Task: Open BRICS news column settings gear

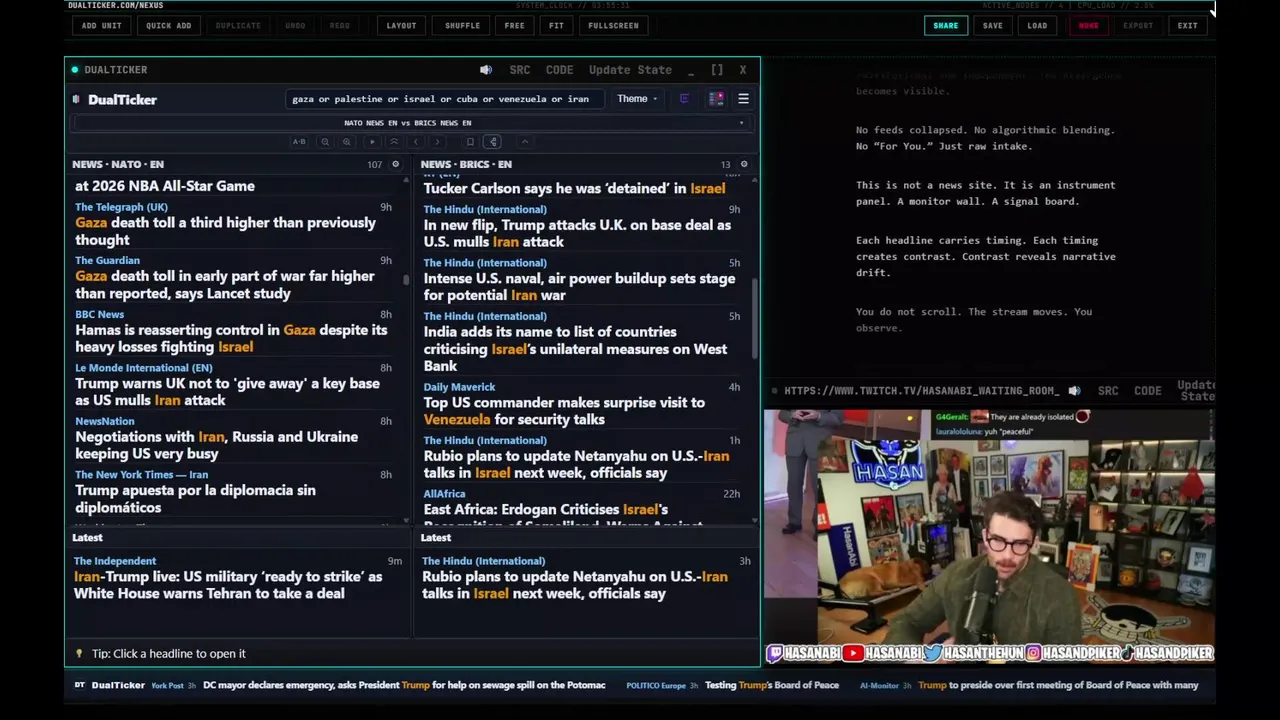Action: pos(743,164)
